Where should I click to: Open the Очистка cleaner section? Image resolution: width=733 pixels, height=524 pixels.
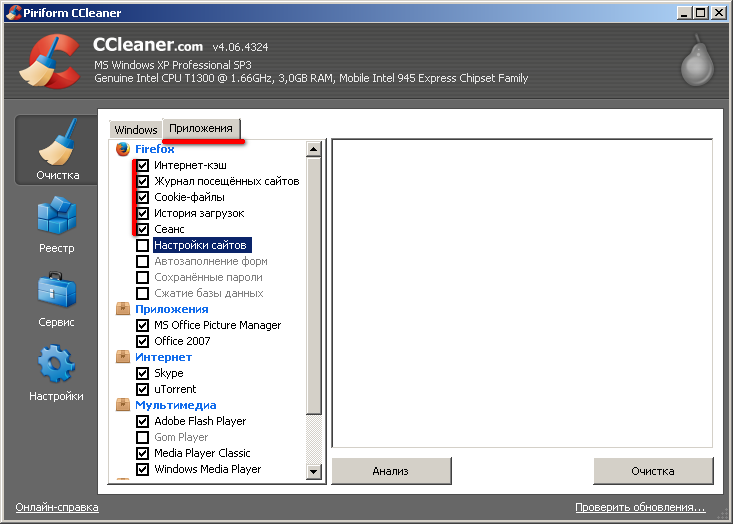coord(57,150)
